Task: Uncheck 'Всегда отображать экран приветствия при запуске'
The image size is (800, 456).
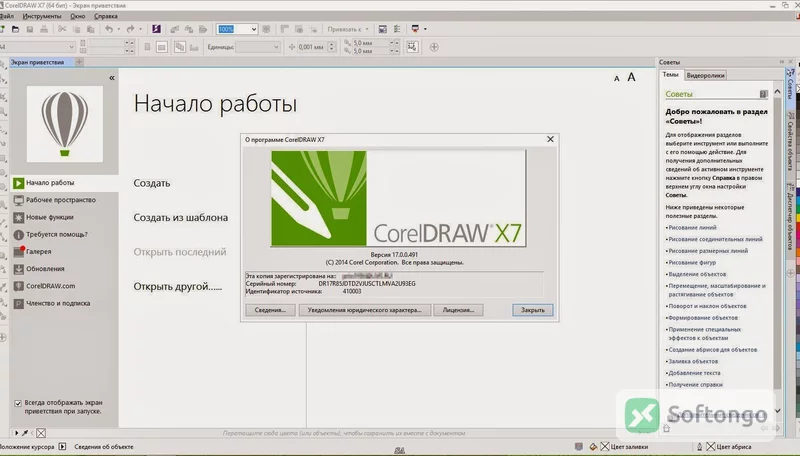Action: pos(18,403)
